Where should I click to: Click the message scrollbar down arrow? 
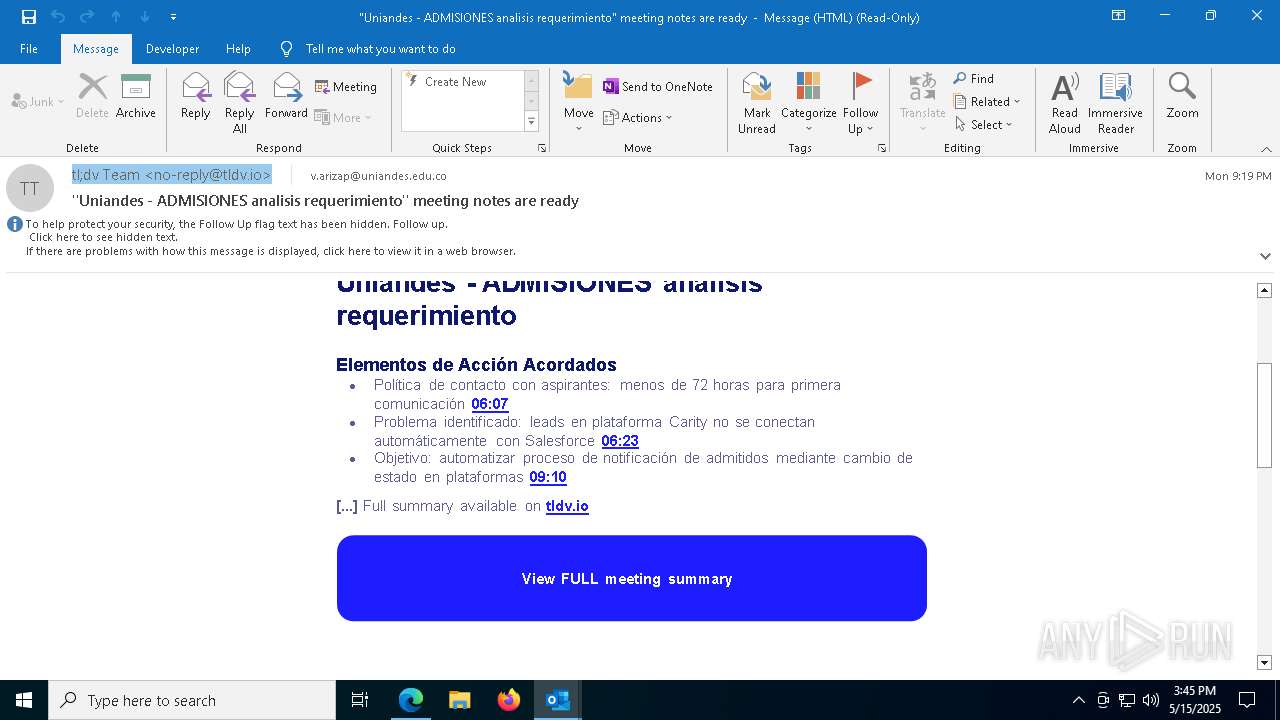1264,662
